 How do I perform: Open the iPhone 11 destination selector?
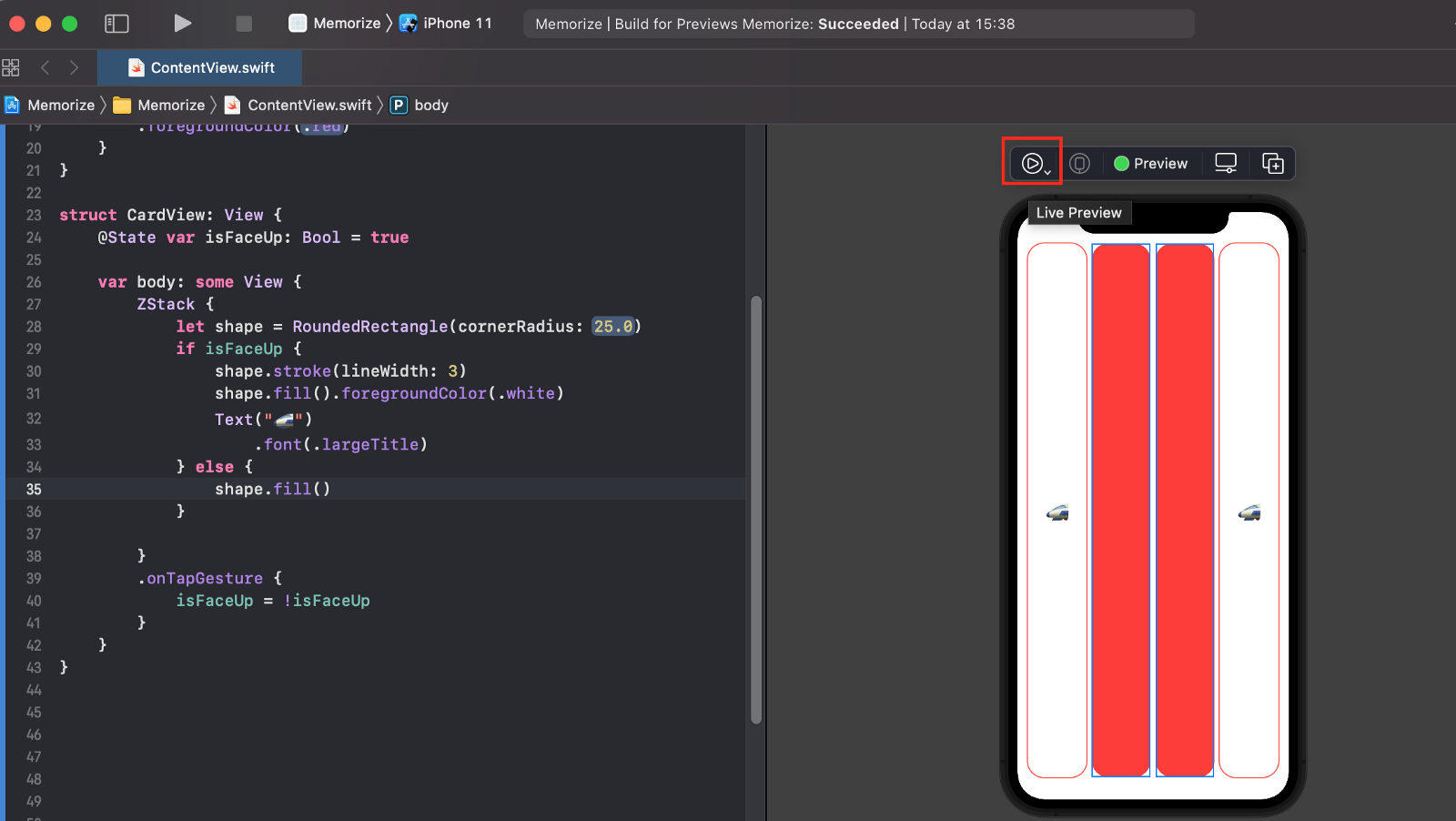445,24
